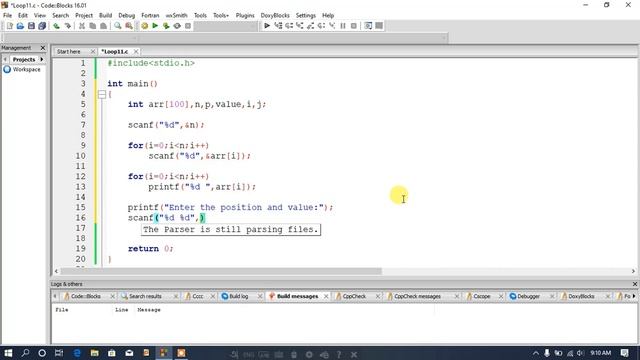Select the build target dropdown

pos(226,26)
